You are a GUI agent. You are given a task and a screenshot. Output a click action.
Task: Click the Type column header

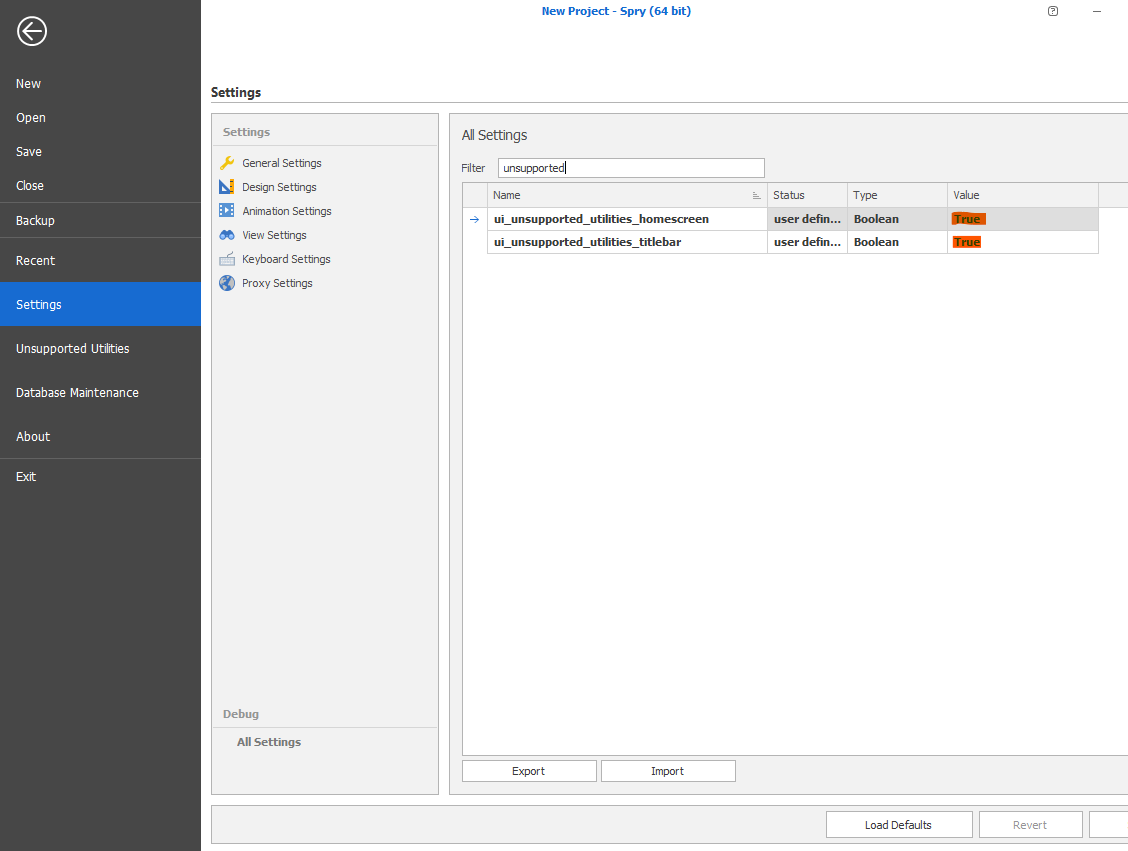click(896, 195)
